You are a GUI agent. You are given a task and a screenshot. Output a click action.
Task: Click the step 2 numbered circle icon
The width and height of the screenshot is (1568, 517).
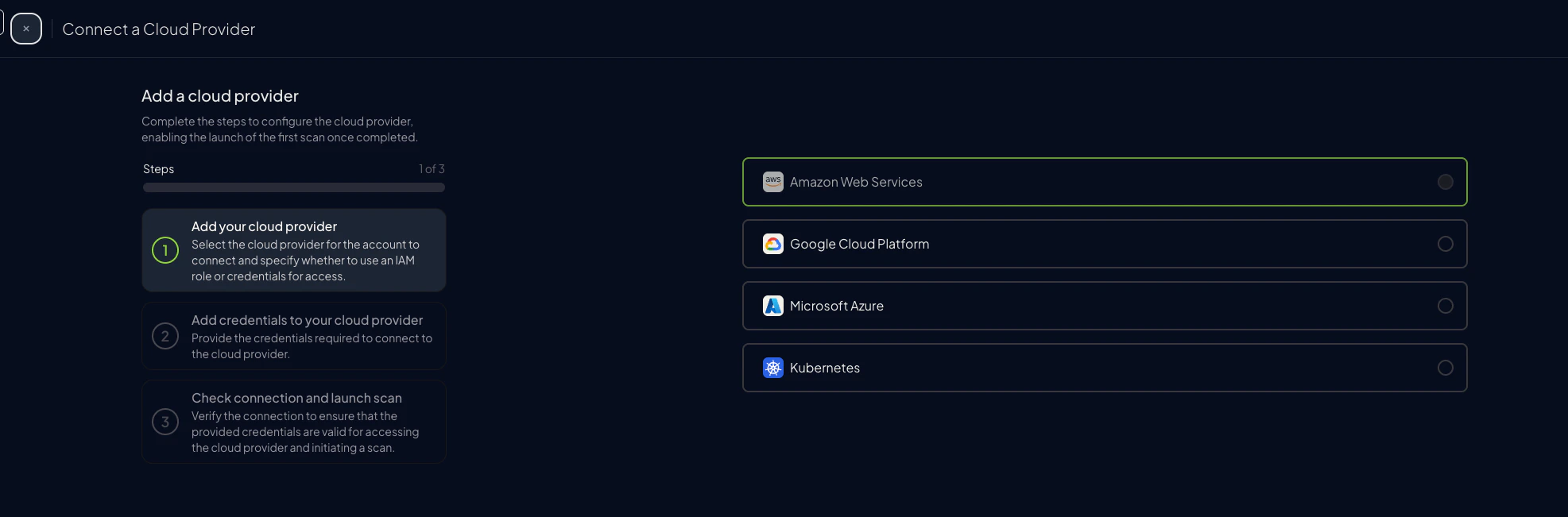(165, 335)
